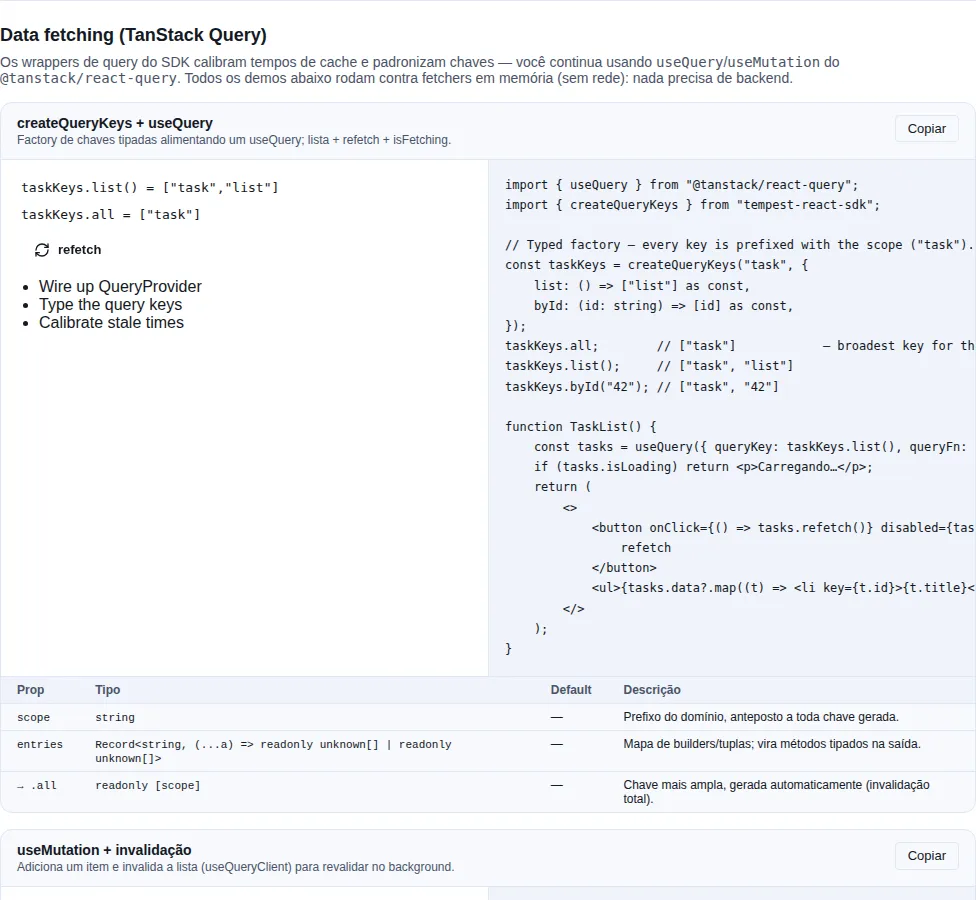Click the import createQueryKeys code line
The image size is (976, 900).
click(692, 205)
